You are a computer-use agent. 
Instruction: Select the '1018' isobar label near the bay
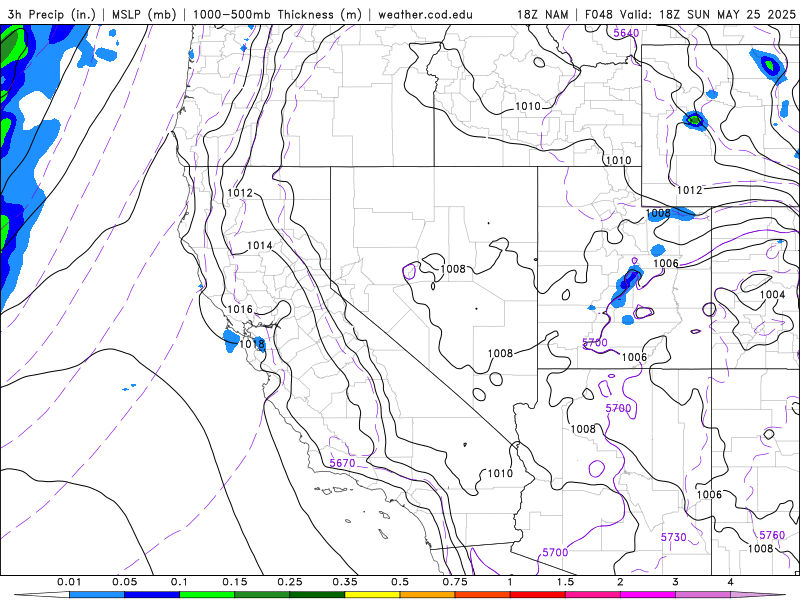pyautogui.click(x=252, y=343)
